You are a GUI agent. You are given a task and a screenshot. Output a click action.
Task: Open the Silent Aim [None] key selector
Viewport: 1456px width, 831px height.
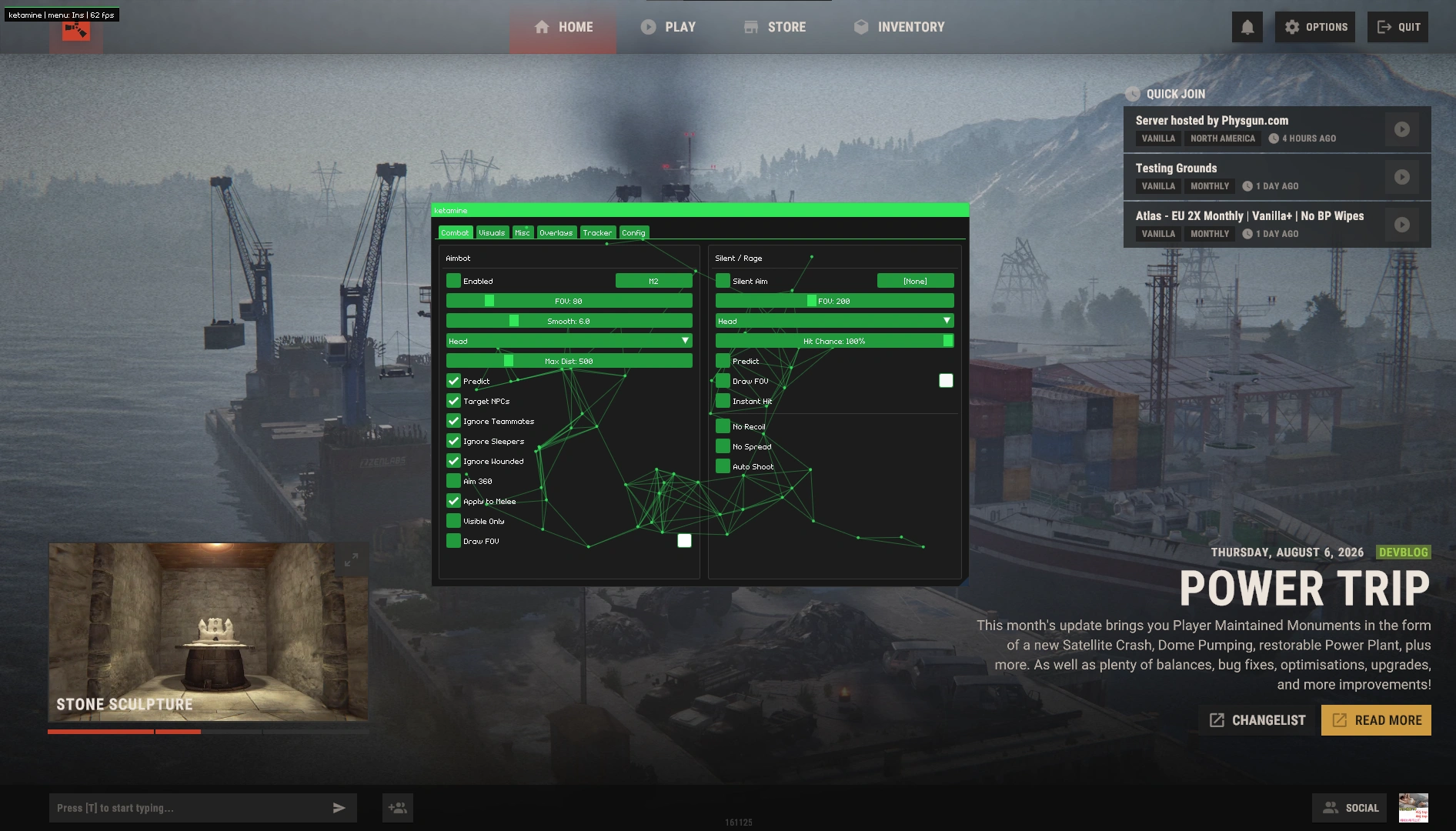tap(916, 281)
